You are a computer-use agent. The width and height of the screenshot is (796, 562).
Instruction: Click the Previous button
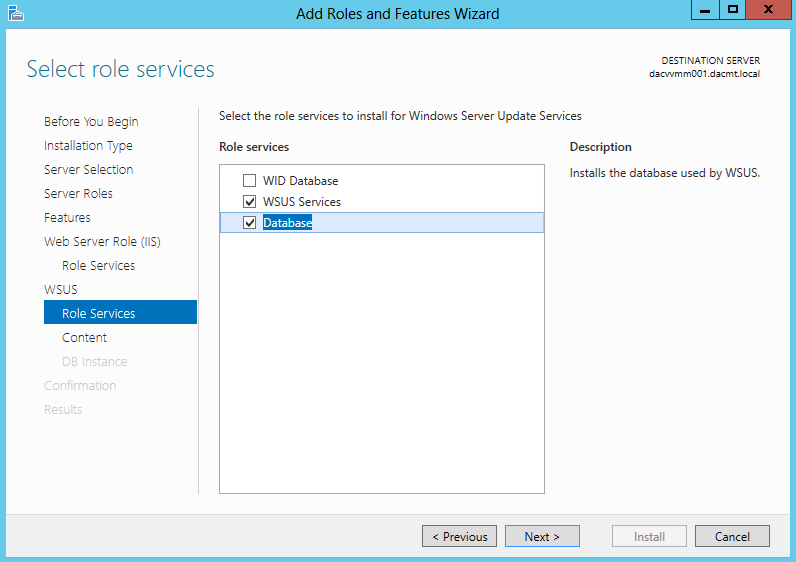pos(459,536)
